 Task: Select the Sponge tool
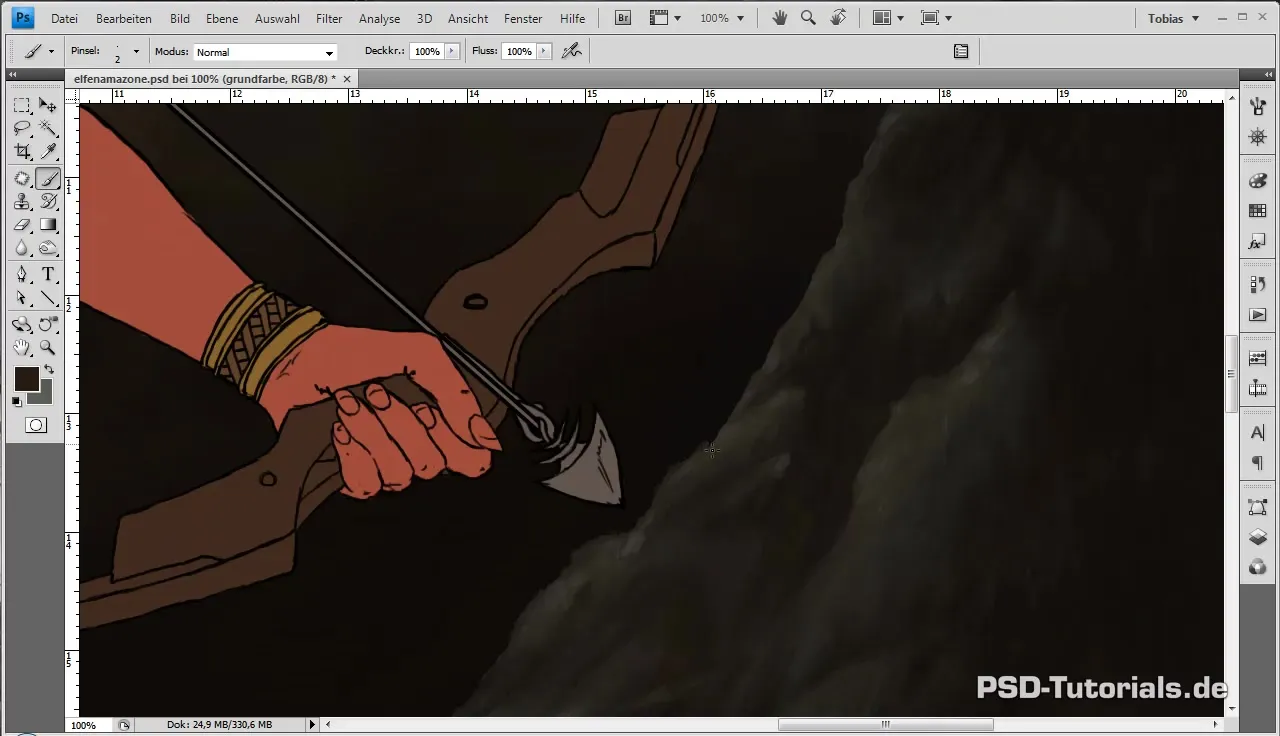[47, 248]
